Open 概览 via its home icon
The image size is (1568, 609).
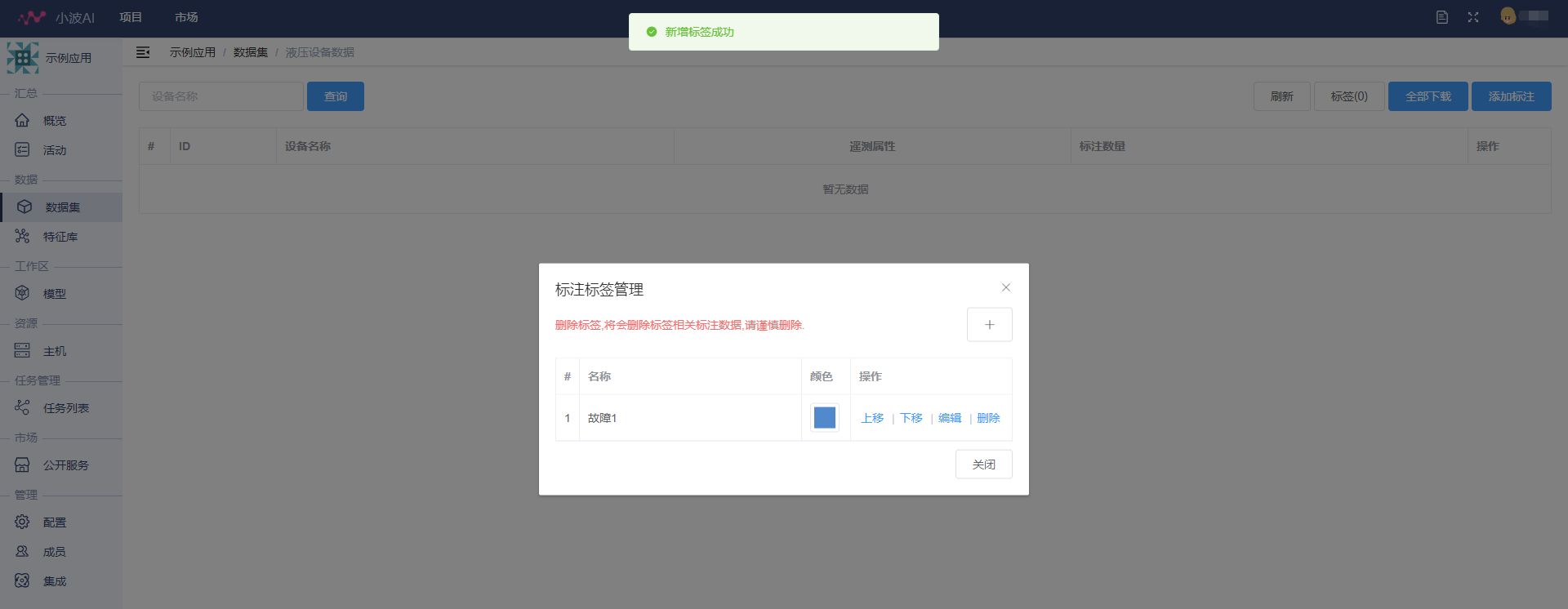tap(22, 120)
